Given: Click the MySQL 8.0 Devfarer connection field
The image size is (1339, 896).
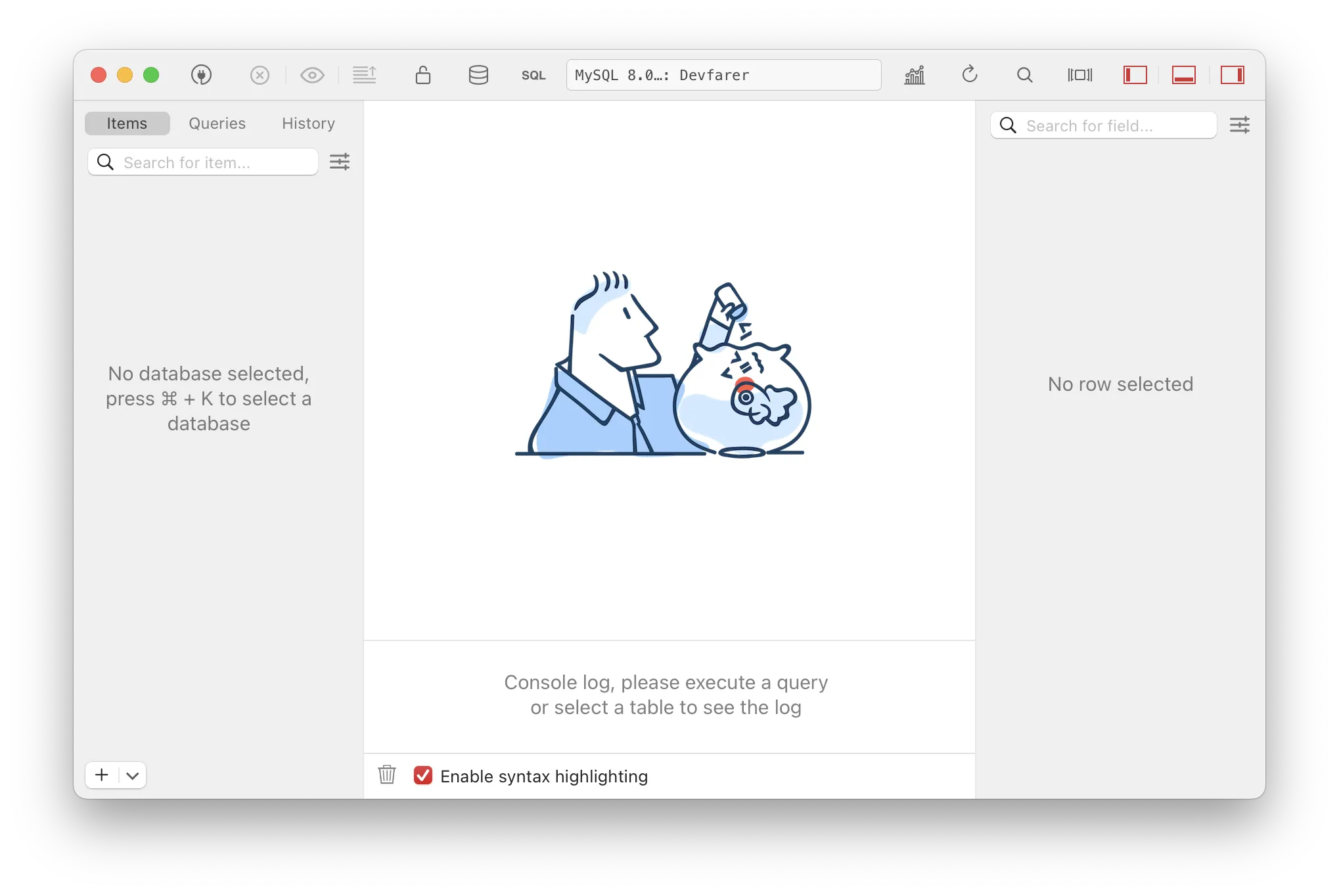Looking at the screenshot, I should pyautogui.click(x=723, y=75).
